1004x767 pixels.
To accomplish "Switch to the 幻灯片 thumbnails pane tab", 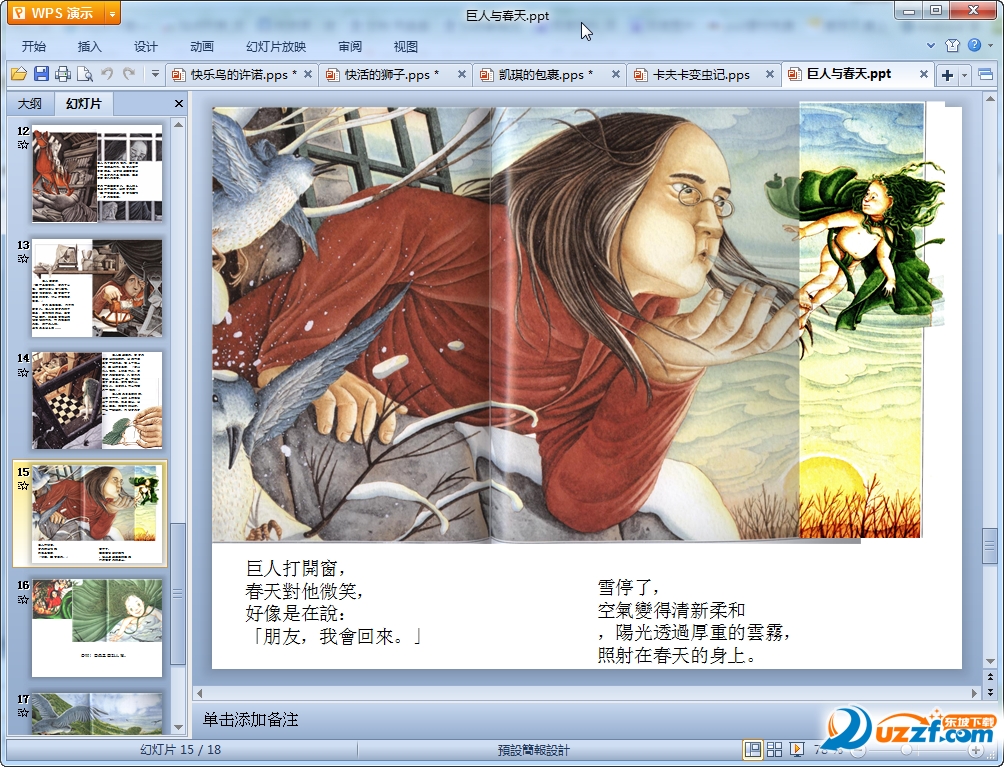I will [x=83, y=104].
